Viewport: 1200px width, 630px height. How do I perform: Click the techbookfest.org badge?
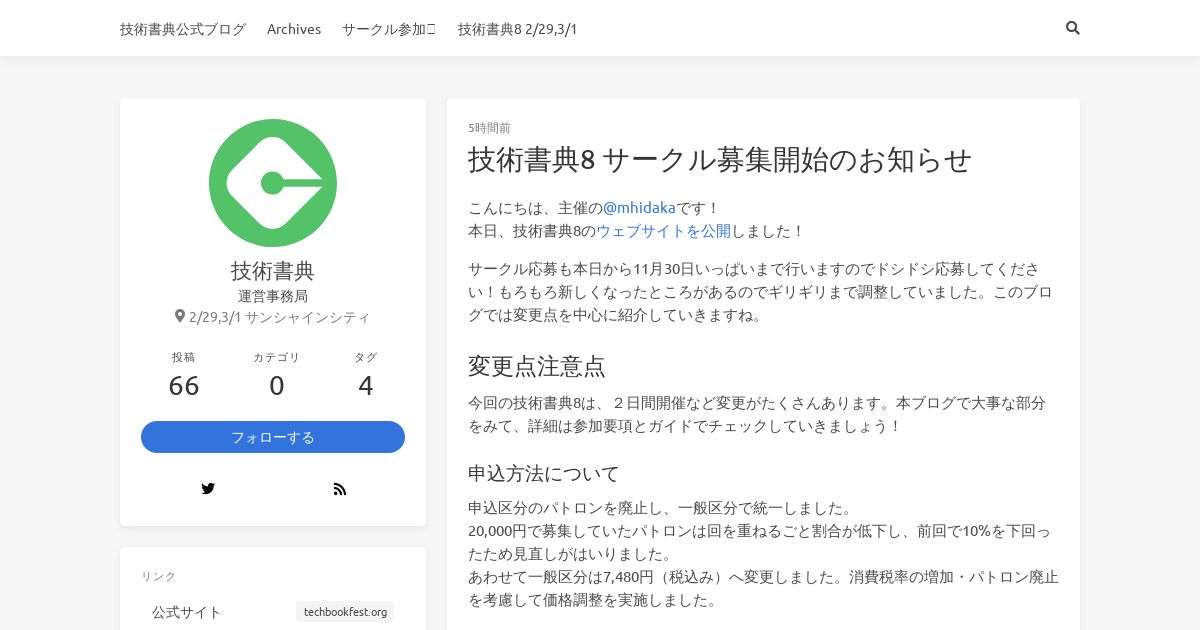345,612
